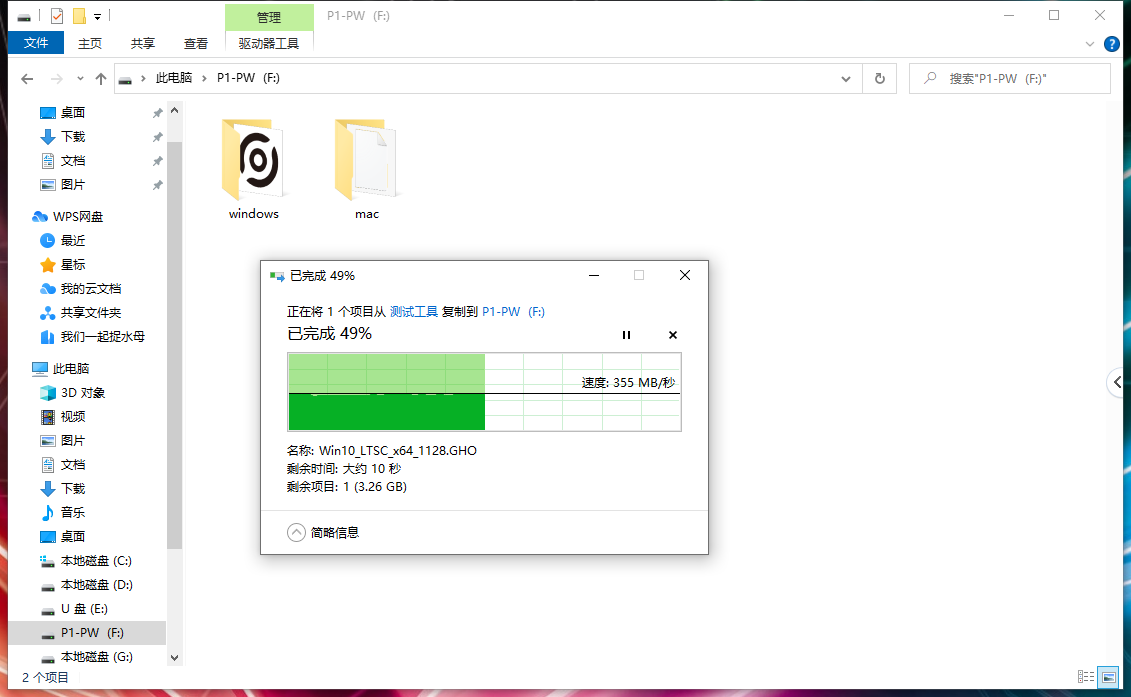Open the mac folder
1131x697 pixels.
pyautogui.click(x=366, y=169)
